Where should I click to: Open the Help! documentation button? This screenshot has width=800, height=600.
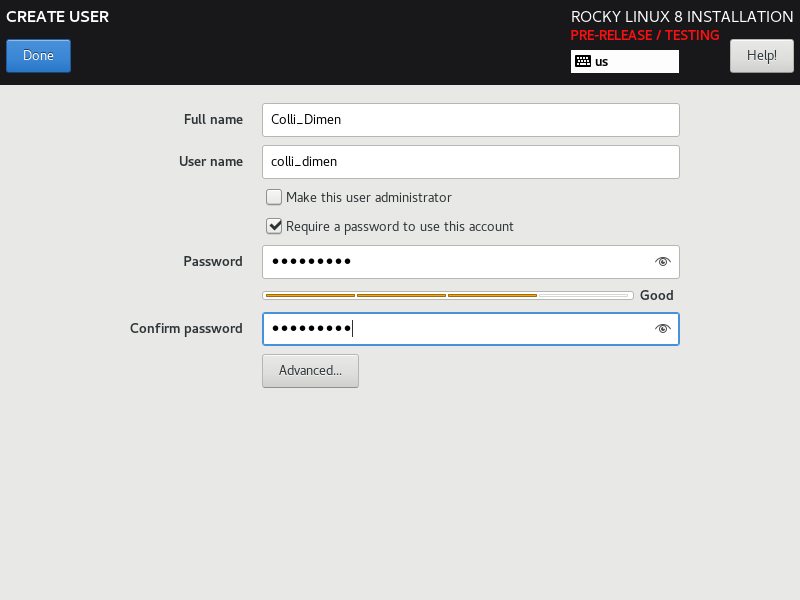point(762,56)
